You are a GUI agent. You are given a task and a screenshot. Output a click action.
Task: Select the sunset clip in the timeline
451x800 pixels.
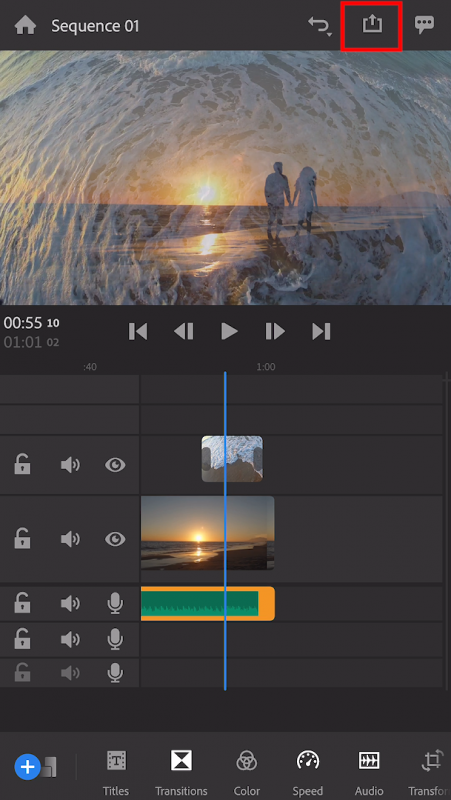coord(208,533)
